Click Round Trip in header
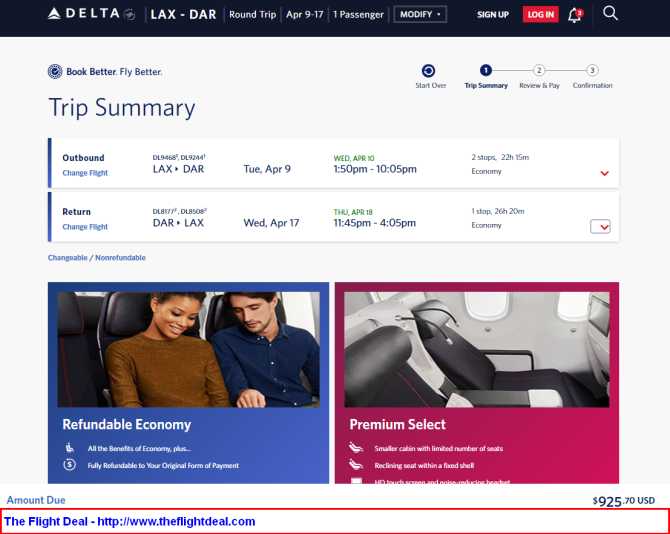670x534 pixels. 253,15
